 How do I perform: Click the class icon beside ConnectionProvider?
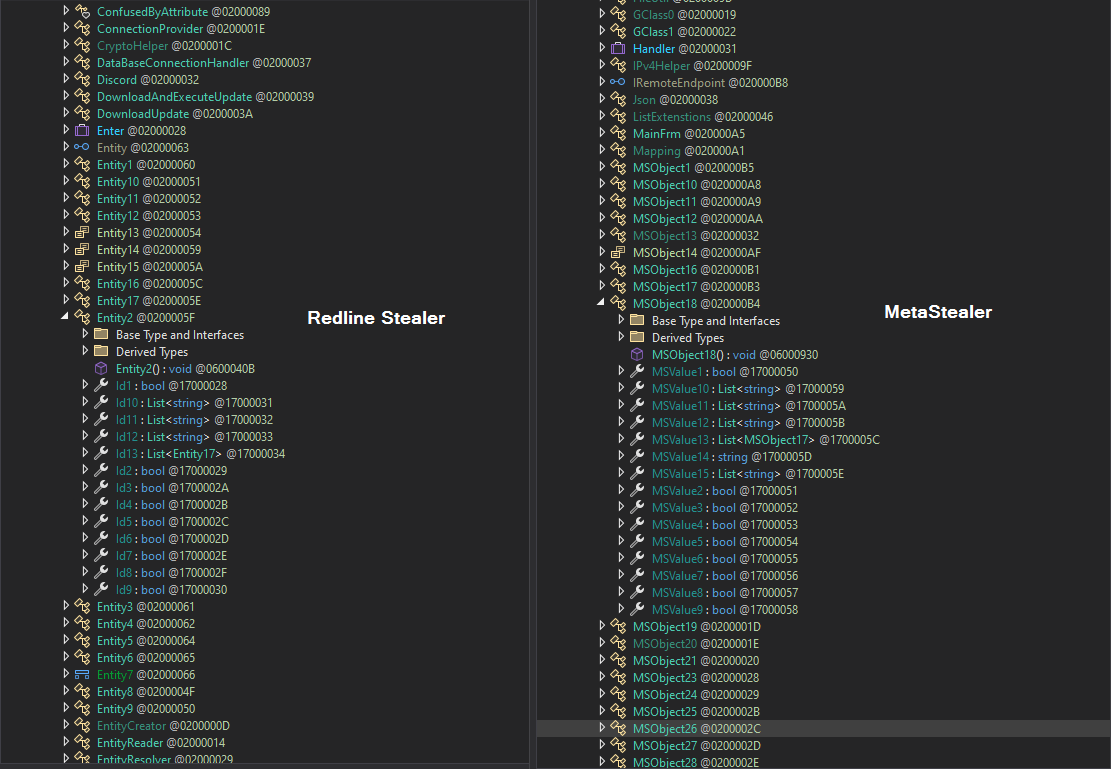(82, 29)
